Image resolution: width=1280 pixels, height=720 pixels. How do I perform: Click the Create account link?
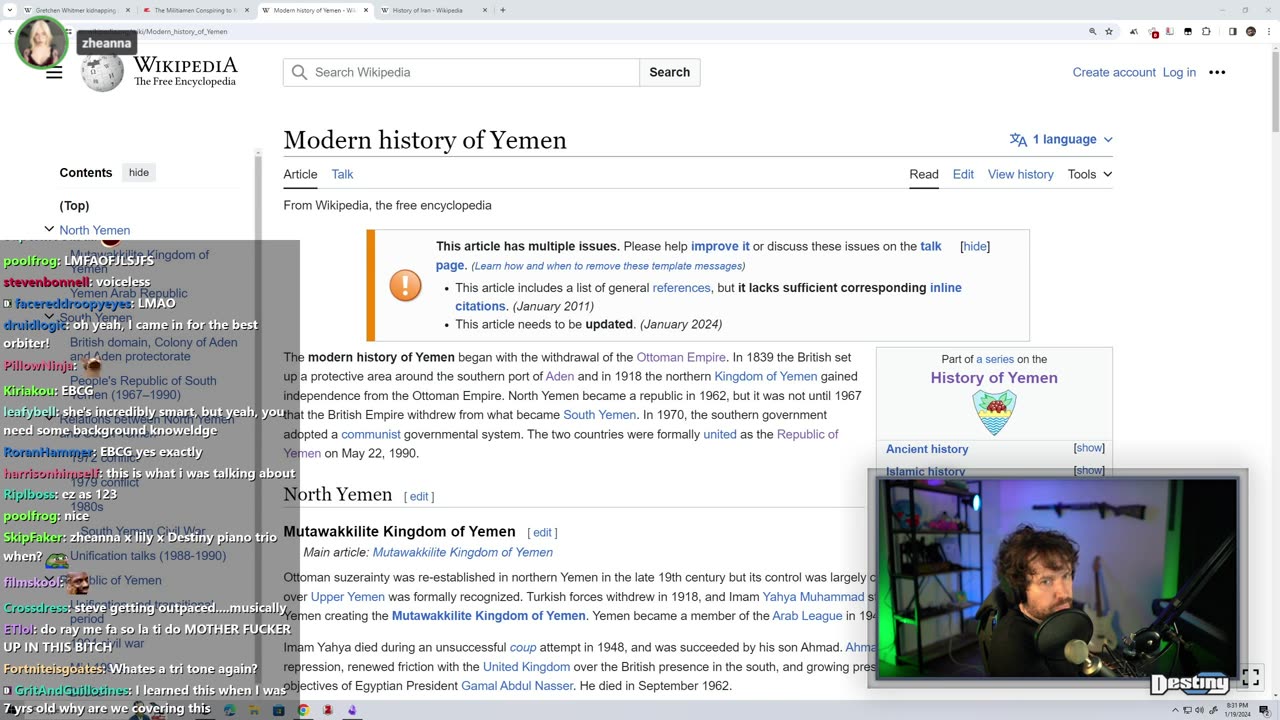[x=1114, y=72]
